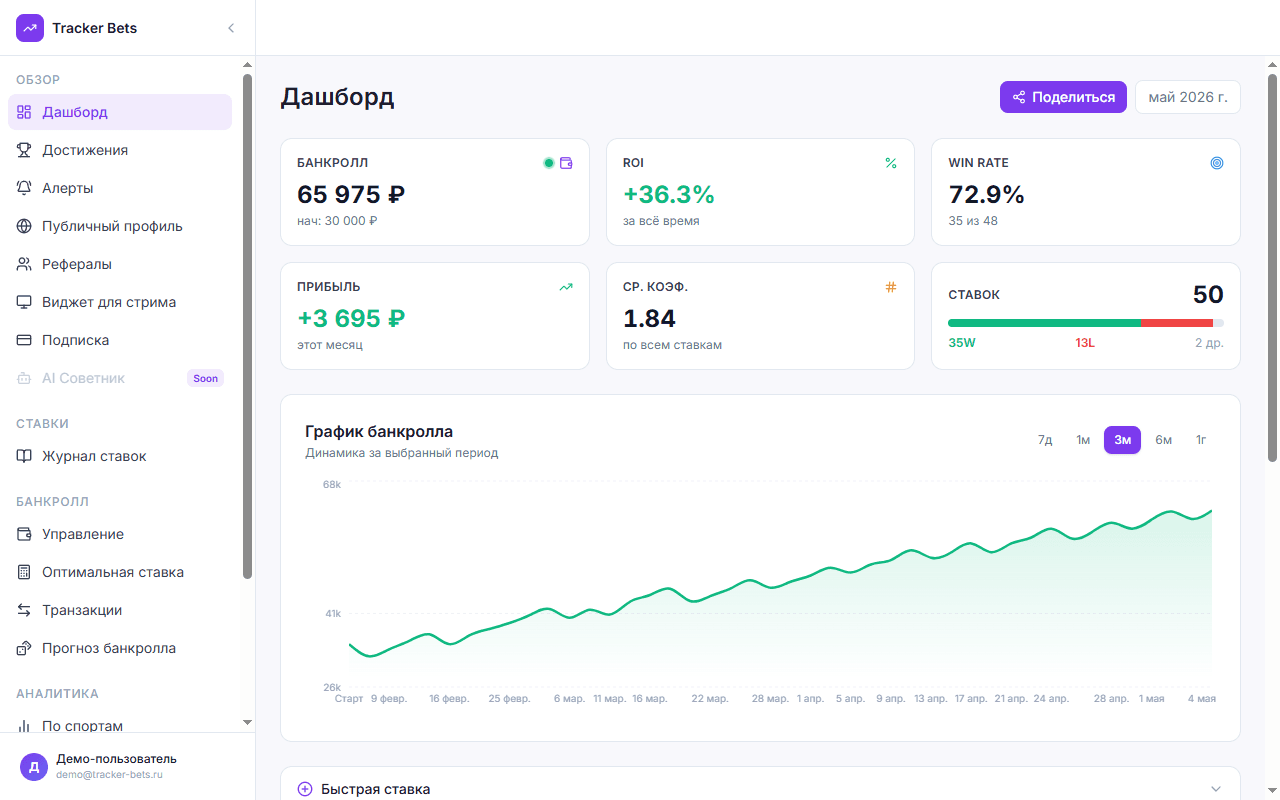Click the calculator icon for Оптимальная ставка
The image size is (1280, 800).
(24, 572)
